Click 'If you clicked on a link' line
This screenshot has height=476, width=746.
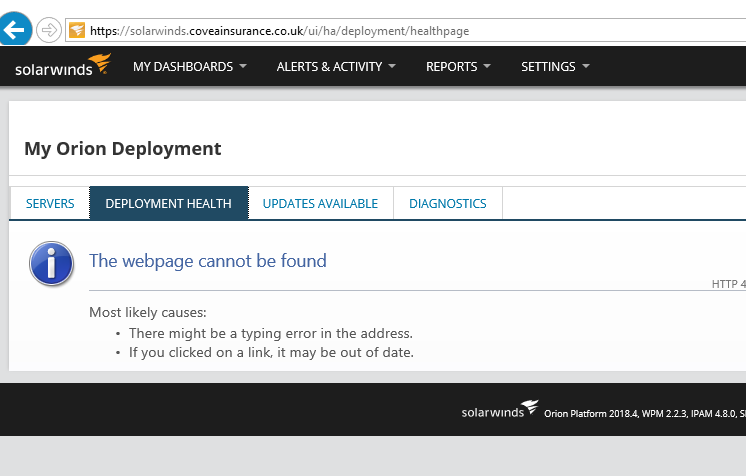(271, 352)
